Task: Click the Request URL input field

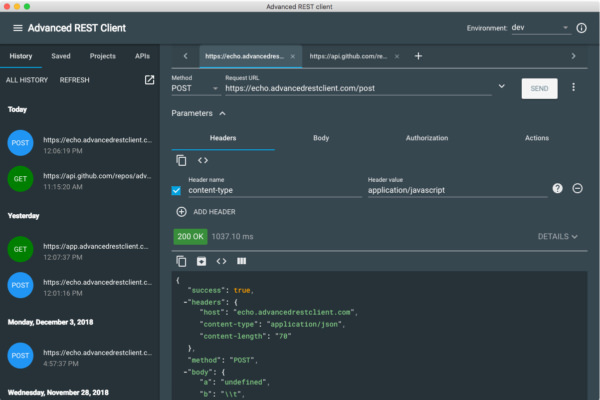Action: [355, 88]
